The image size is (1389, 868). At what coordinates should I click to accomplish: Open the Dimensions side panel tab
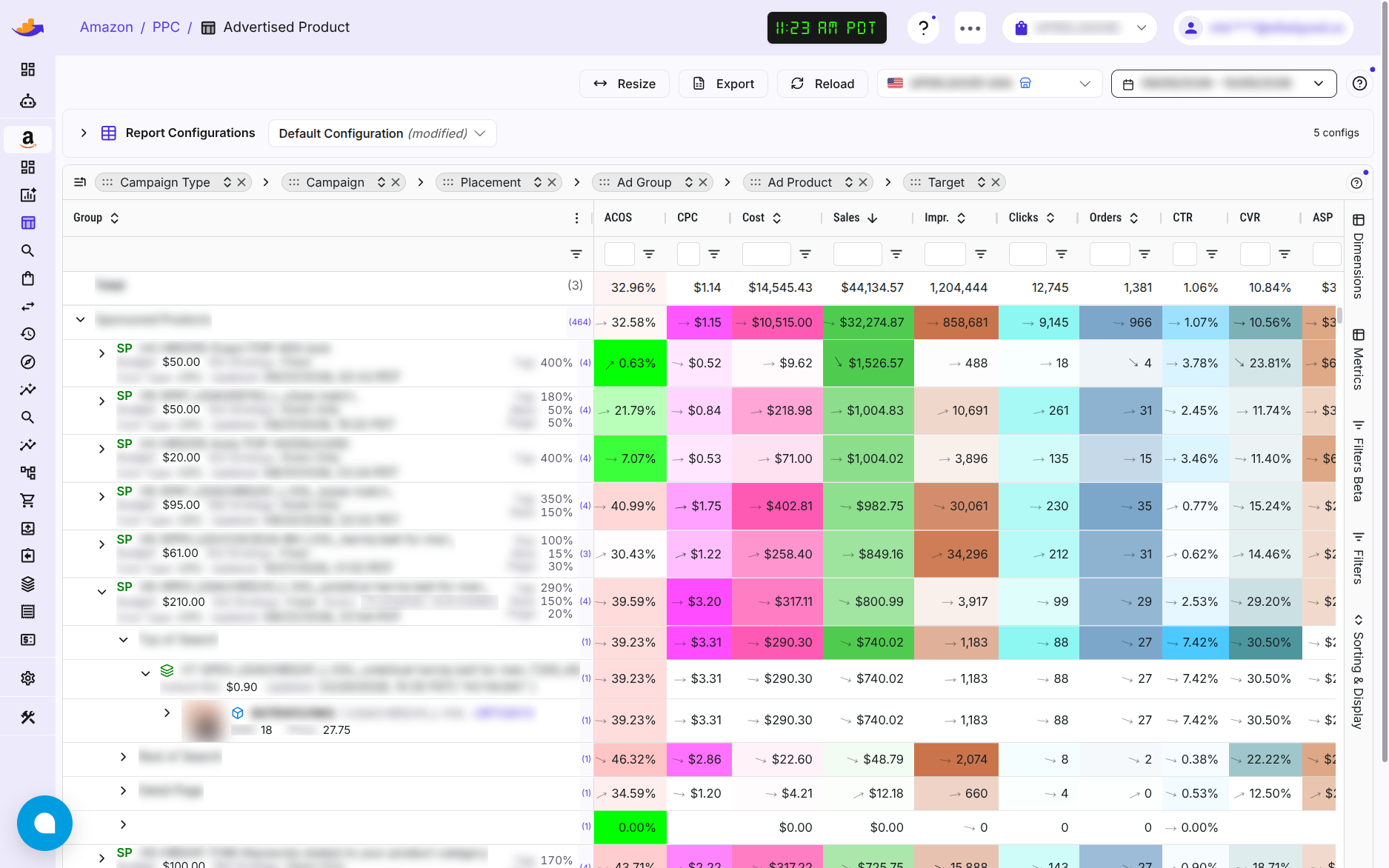coord(1358,256)
